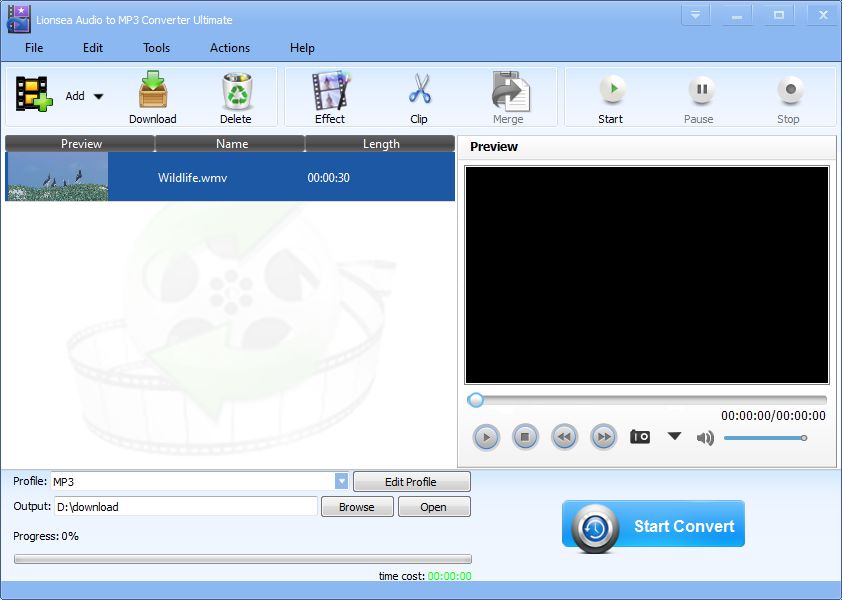Minimize the converter window
This screenshot has width=842, height=600.
[737, 15]
